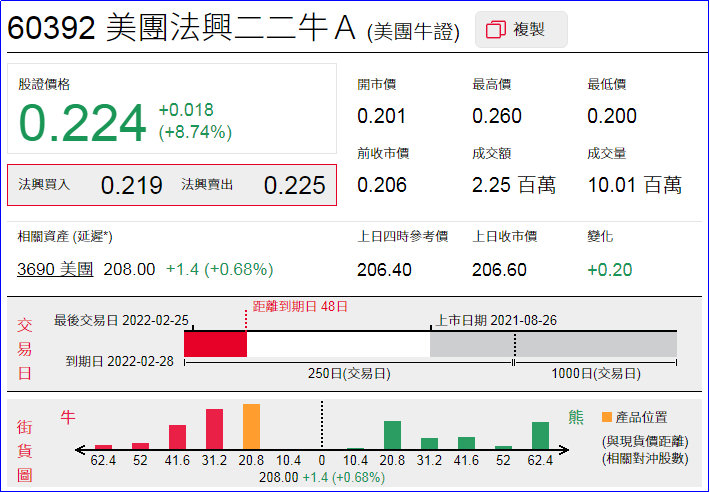This screenshot has height=492, width=710.
Task: Select the 開市價 value 0.201
Action: coord(381,116)
